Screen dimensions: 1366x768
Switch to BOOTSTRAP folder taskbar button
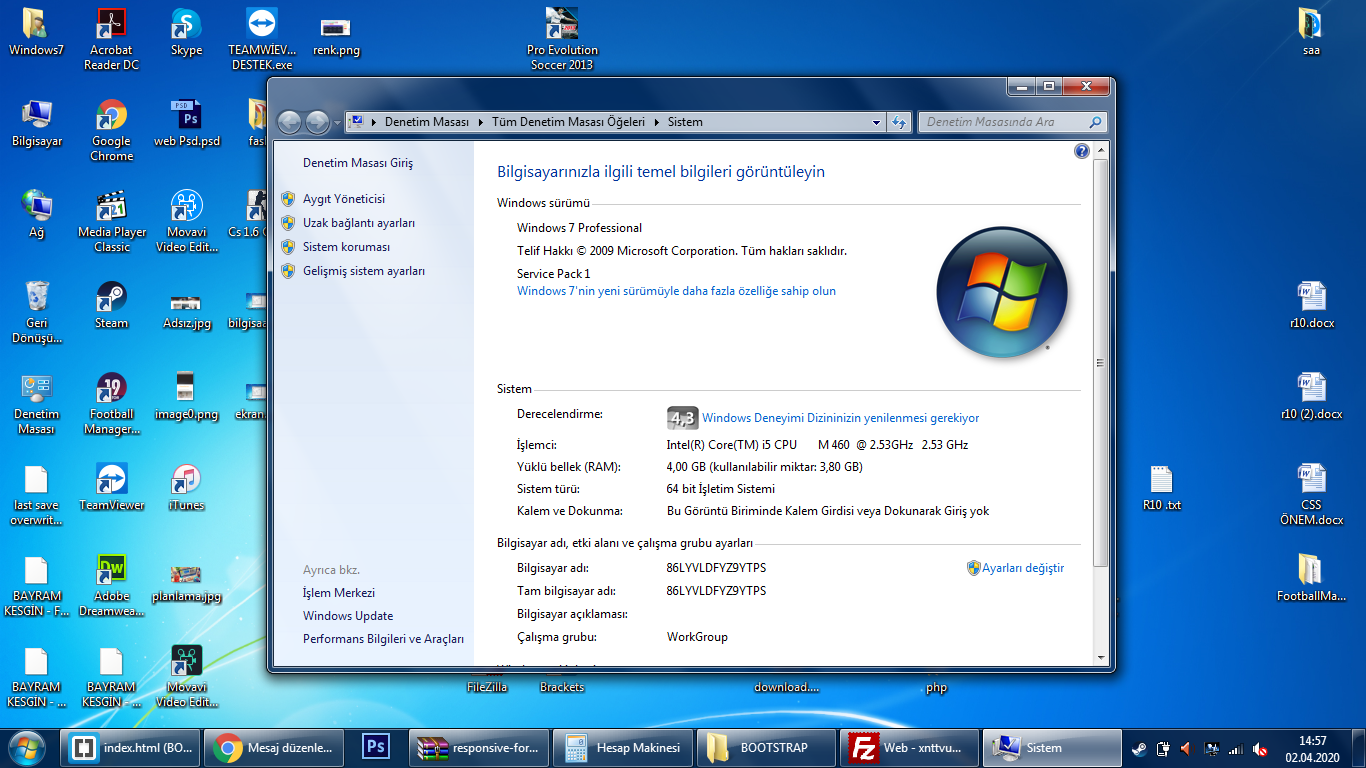pos(767,748)
